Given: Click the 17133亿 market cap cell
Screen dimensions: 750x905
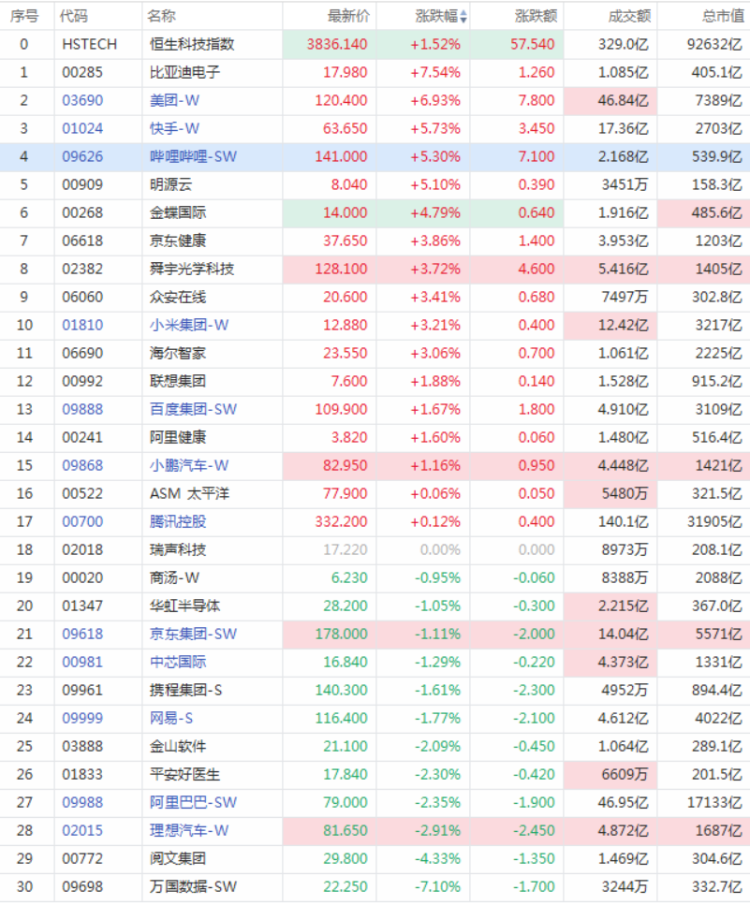Looking at the screenshot, I should 715,803.
